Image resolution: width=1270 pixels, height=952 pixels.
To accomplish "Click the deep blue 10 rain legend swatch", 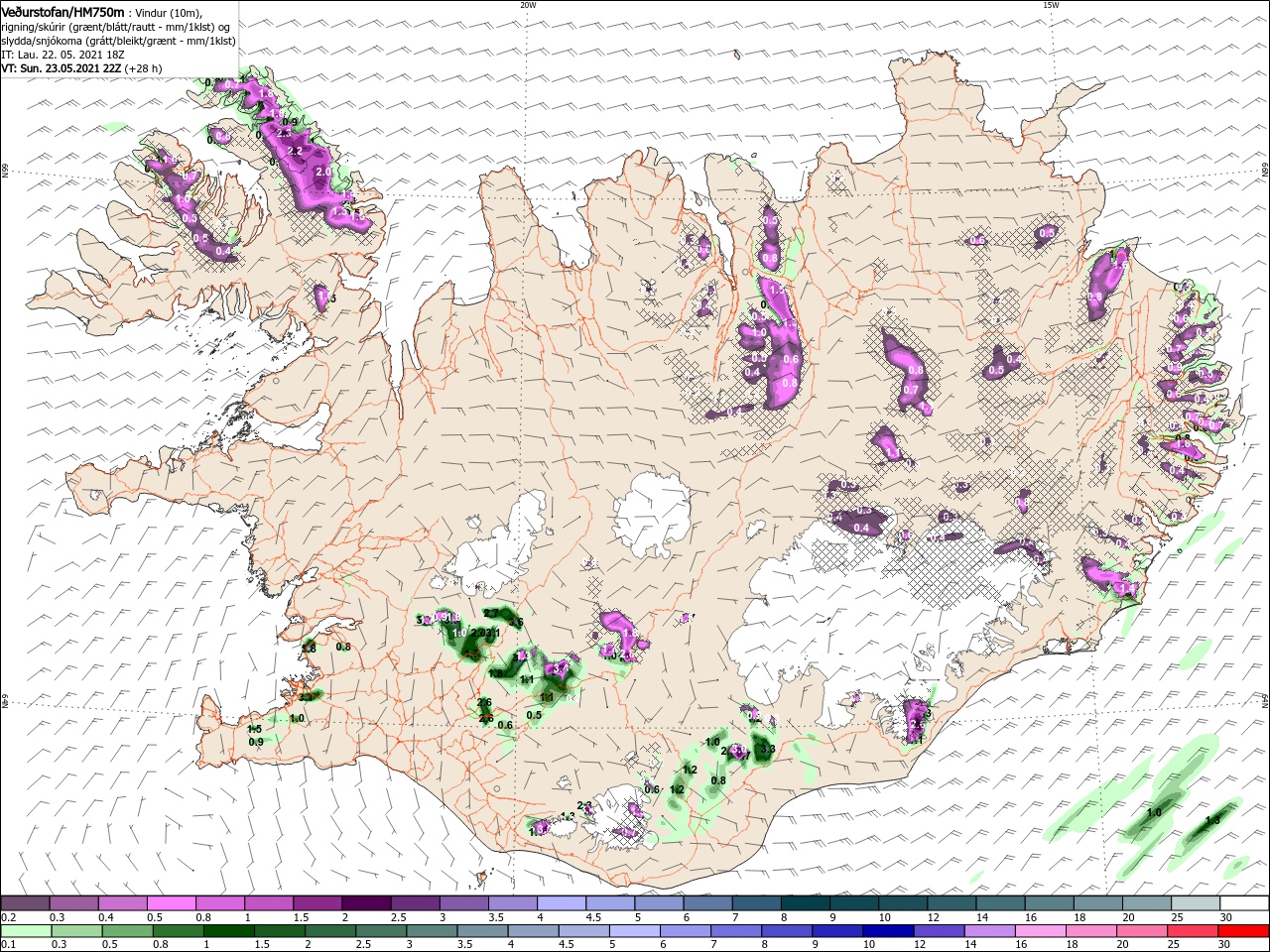I will [888, 931].
